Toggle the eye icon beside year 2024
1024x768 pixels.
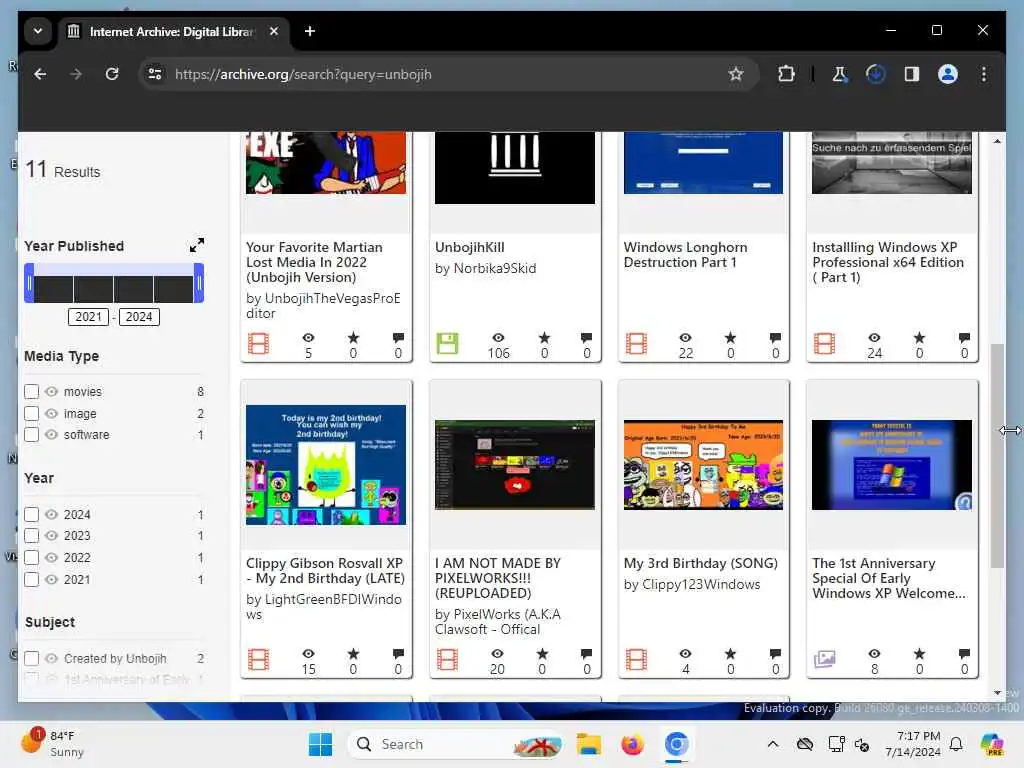point(52,515)
